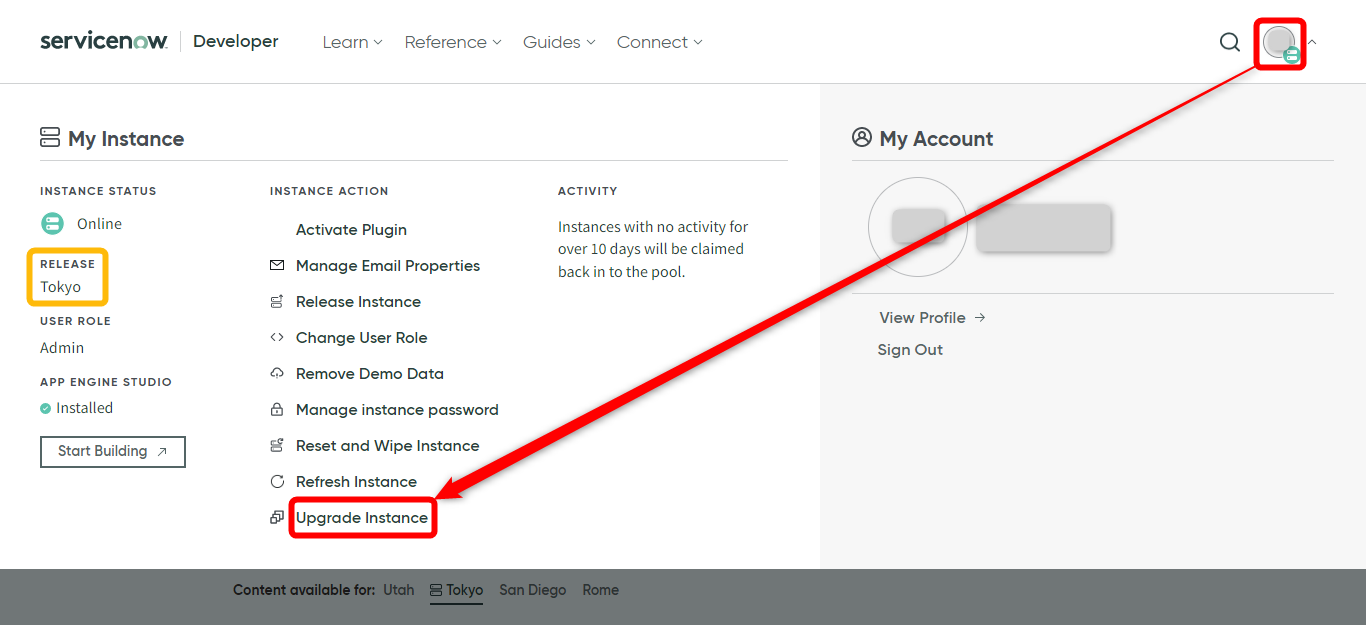Click the Start Building button

coord(112,451)
